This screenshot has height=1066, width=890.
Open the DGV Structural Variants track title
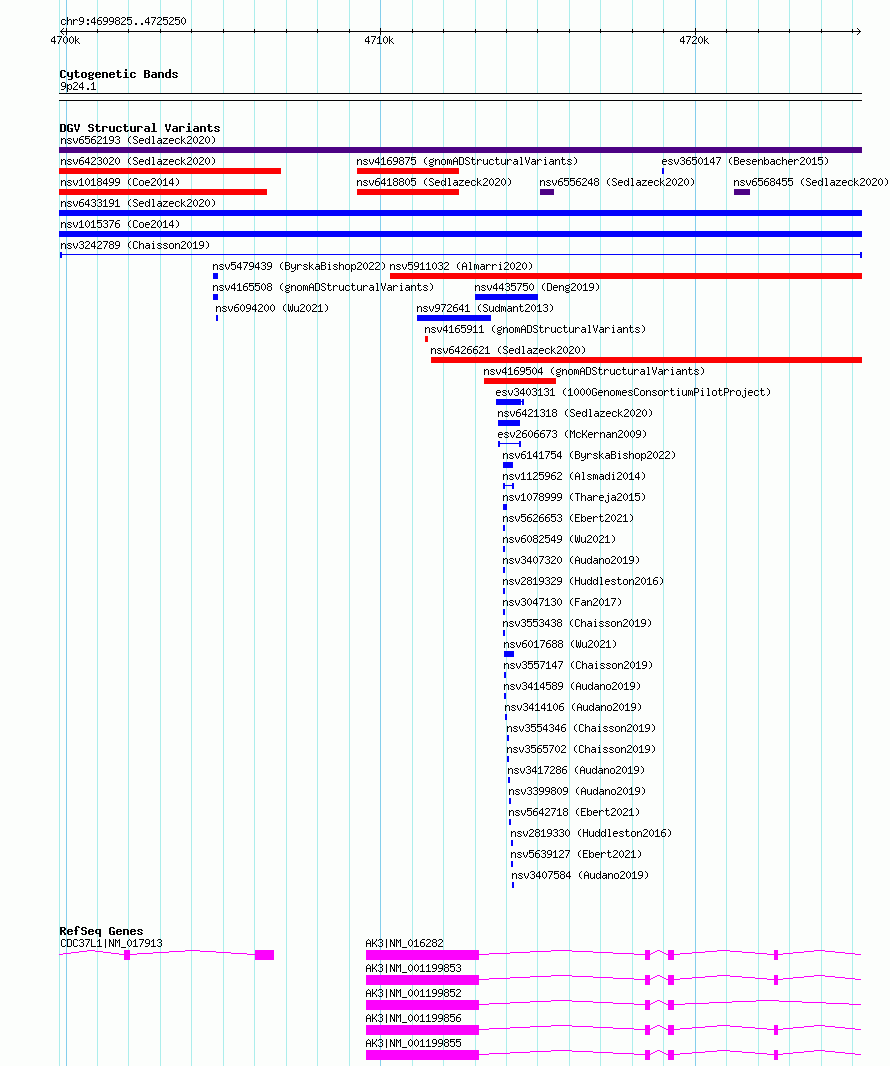click(139, 128)
